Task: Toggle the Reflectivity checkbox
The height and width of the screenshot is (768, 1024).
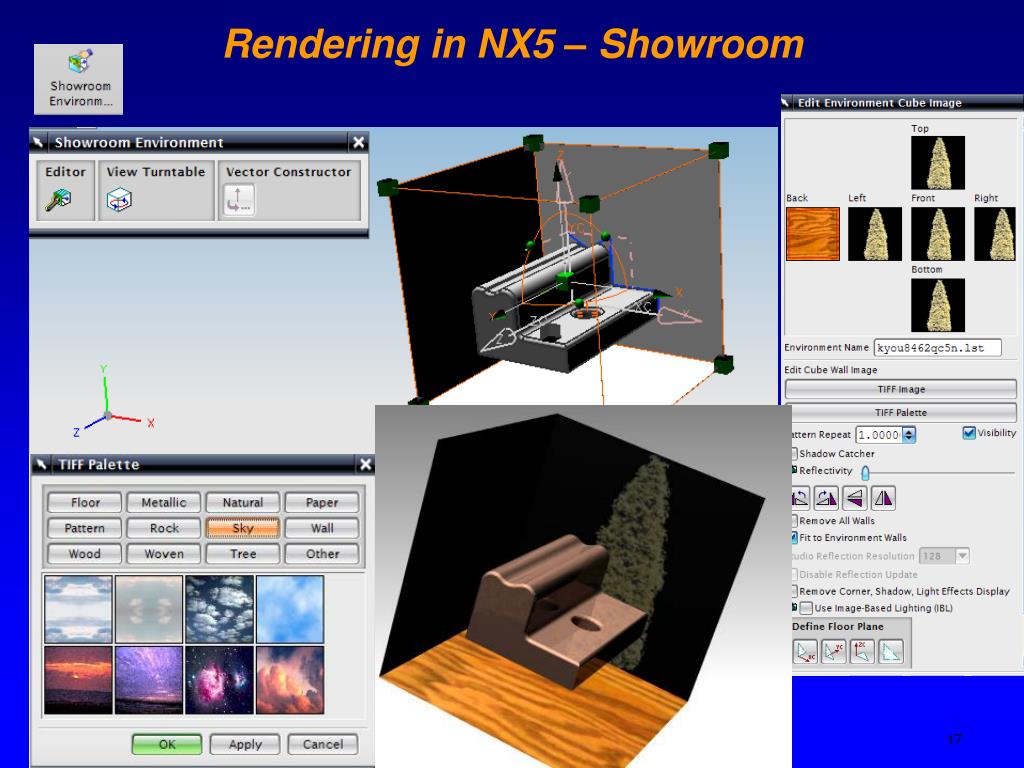Action: coord(794,470)
